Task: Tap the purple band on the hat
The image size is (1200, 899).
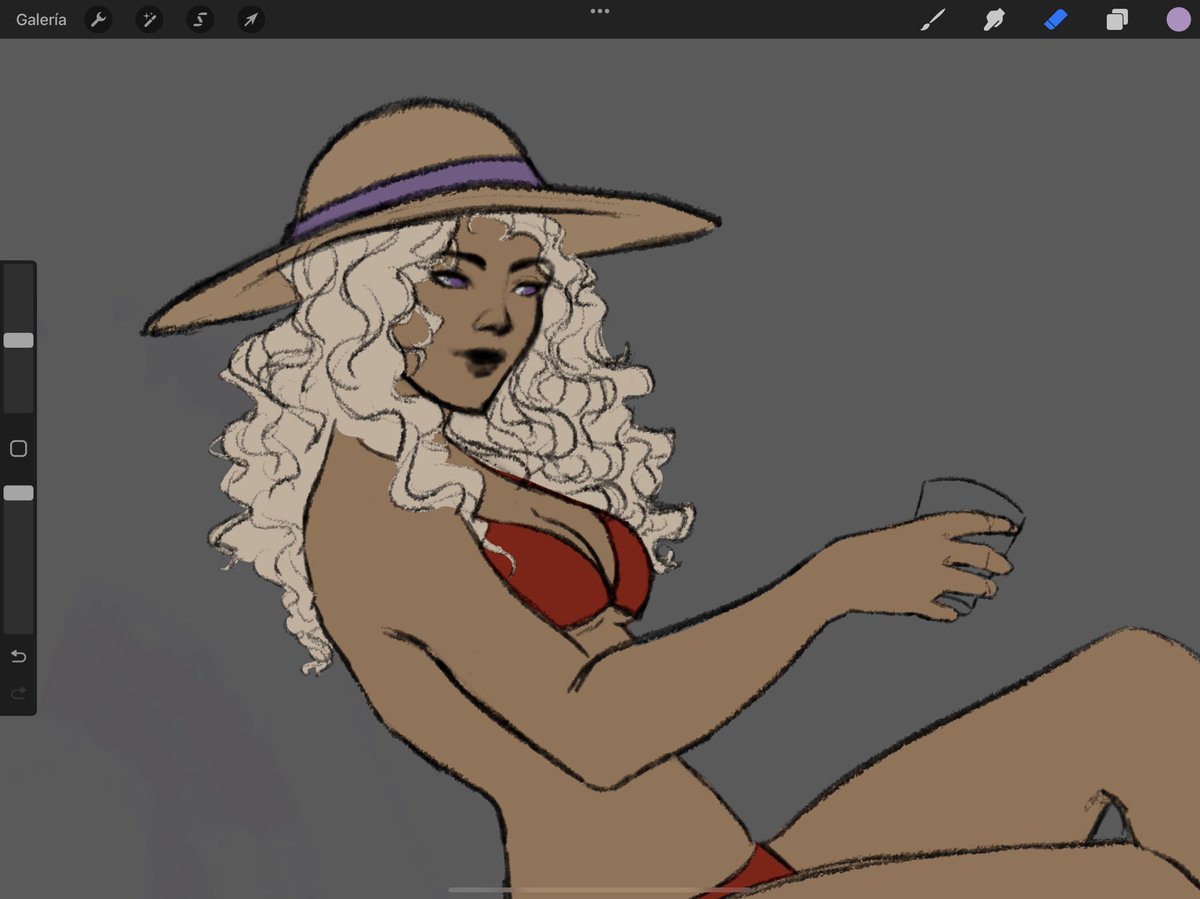Action: (415, 193)
